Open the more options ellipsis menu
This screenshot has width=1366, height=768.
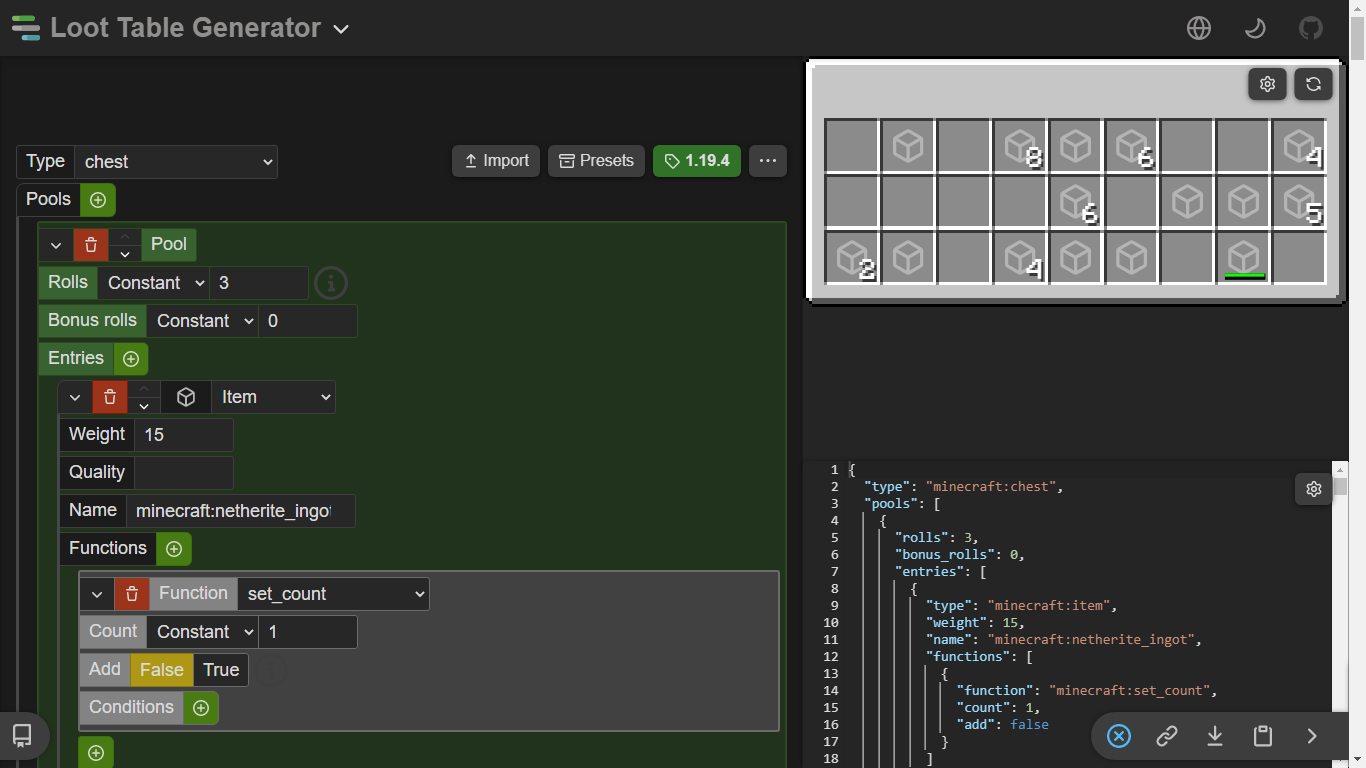768,161
